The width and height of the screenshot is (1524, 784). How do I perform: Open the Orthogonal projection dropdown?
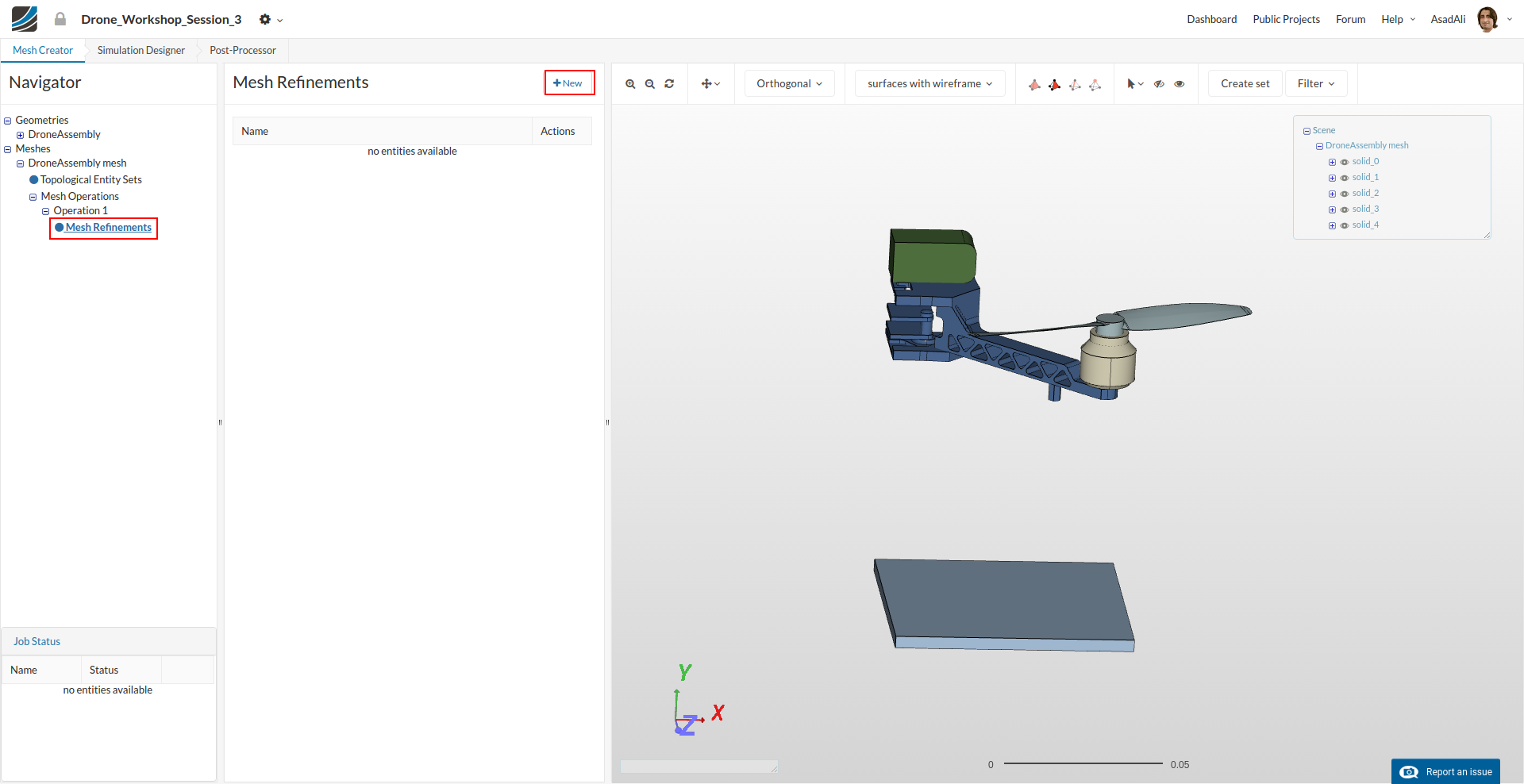tap(789, 84)
